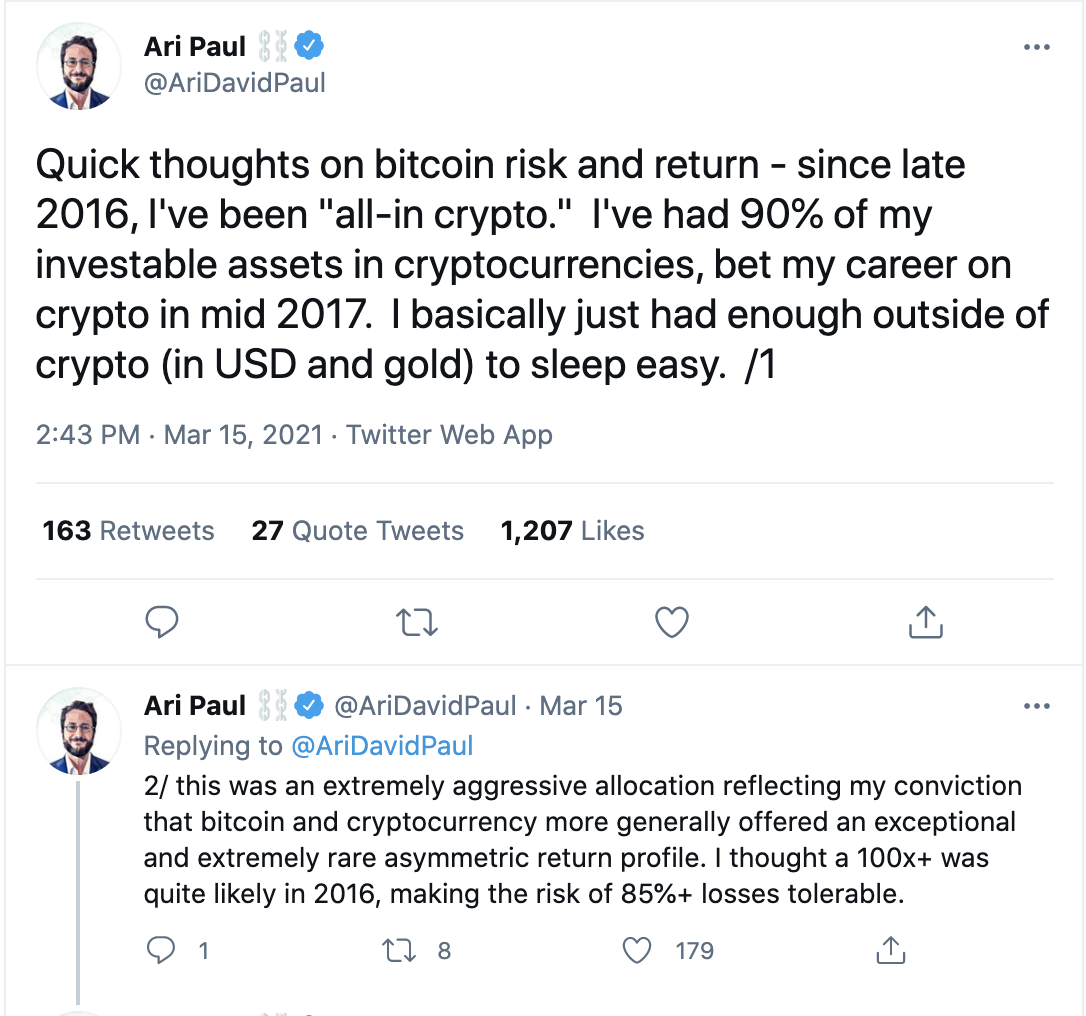The width and height of the screenshot is (1086, 1016).
Task: Retweet the reply with 8 retweets
Action: pos(400,950)
